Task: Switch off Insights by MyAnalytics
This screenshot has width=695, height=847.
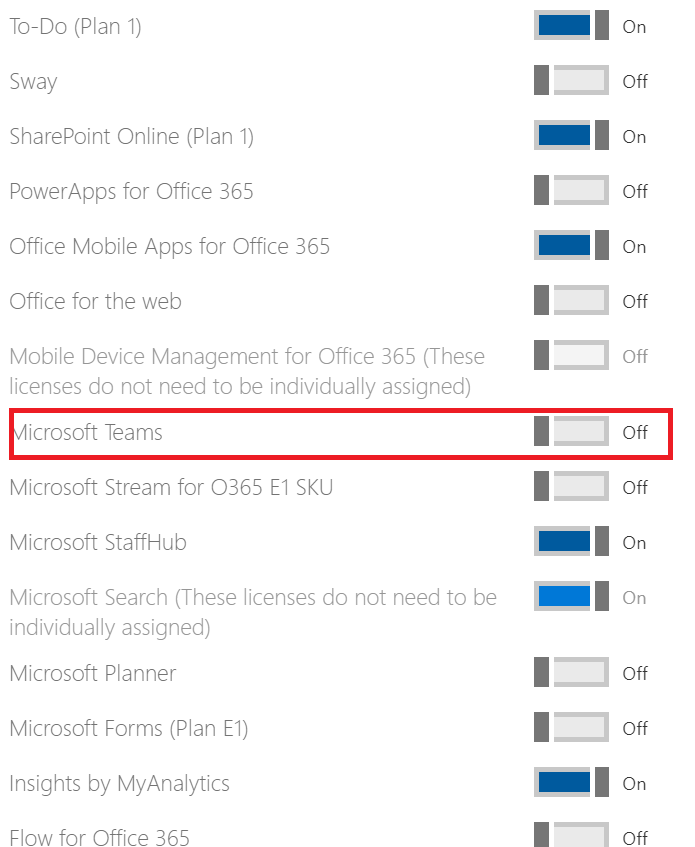Action: click(x=571, y=783)
